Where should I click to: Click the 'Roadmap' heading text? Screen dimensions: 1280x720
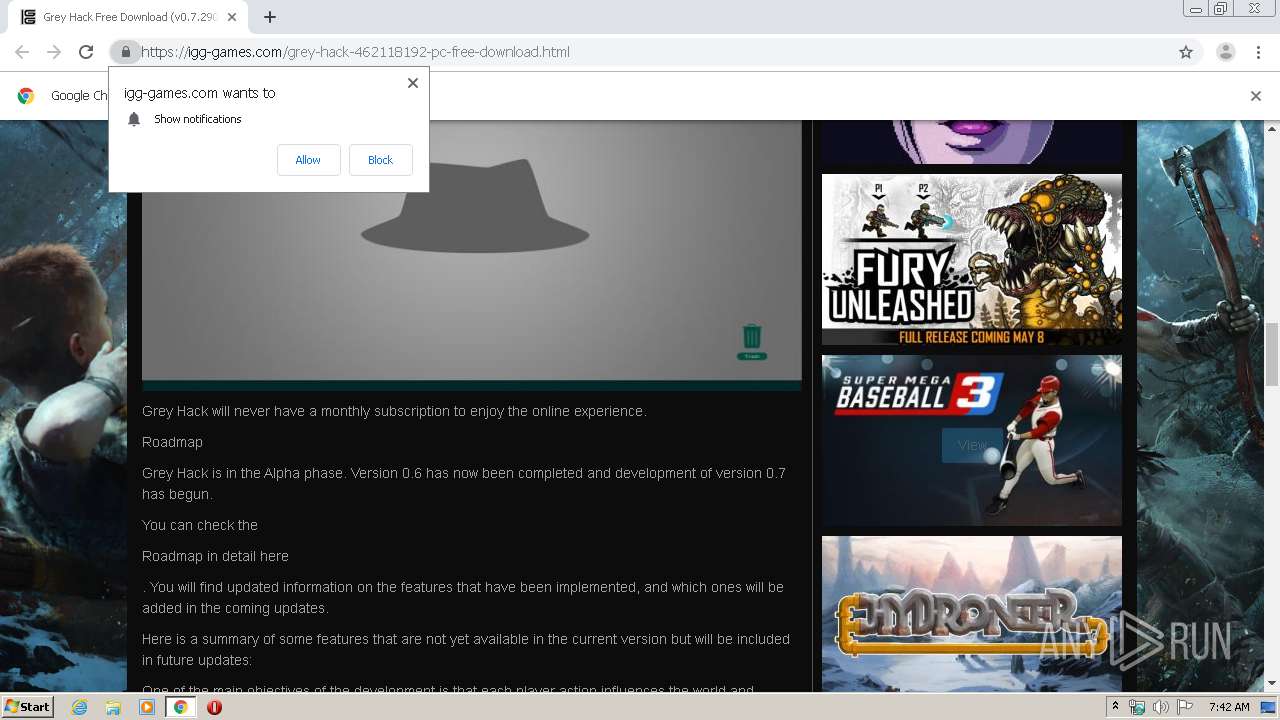coord(172,442)
